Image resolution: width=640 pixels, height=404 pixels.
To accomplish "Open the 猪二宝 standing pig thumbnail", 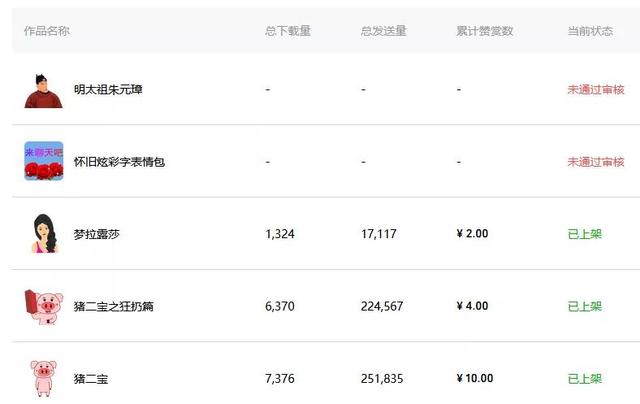I will (44, 378).
